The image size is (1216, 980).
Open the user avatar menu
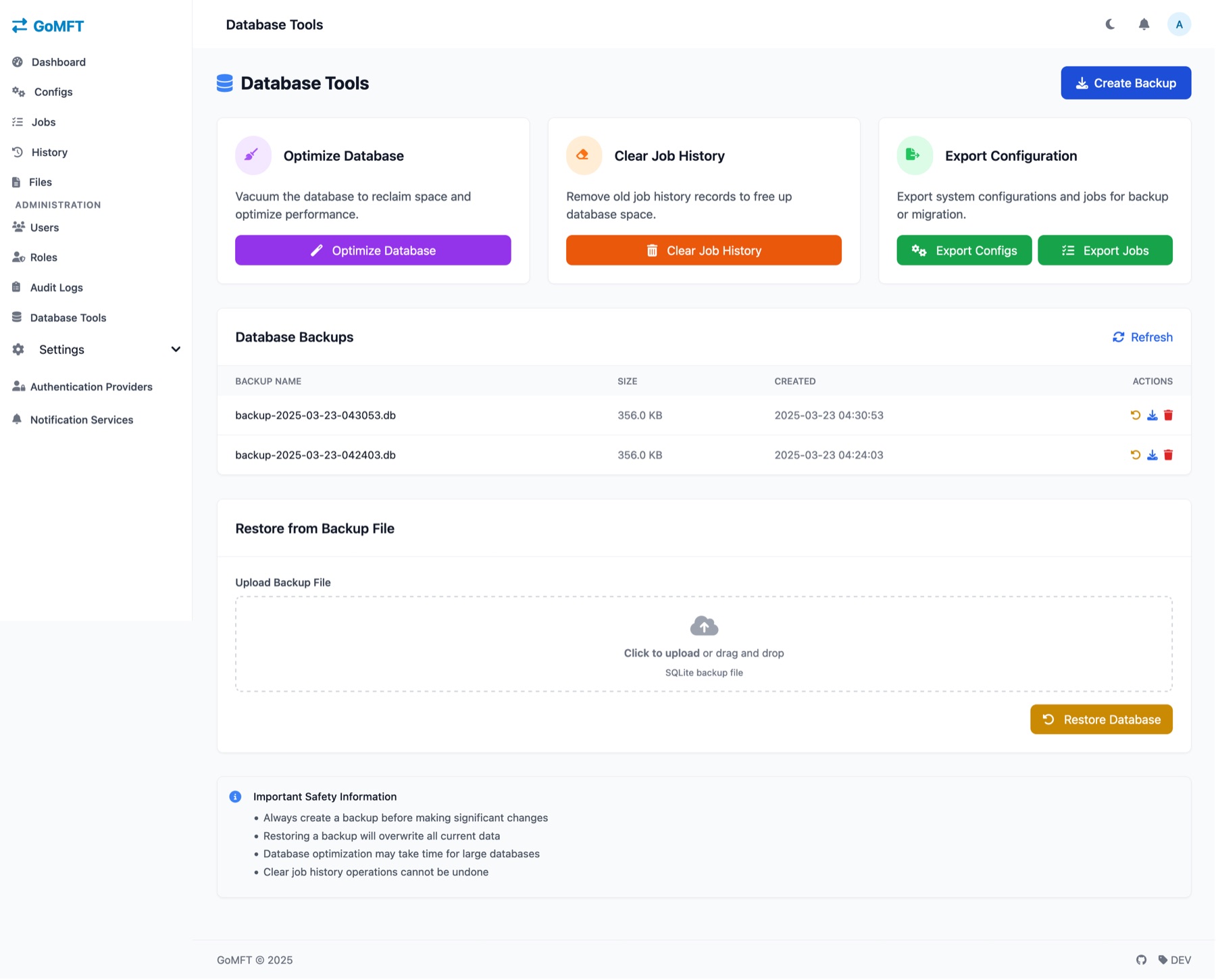1179,24
